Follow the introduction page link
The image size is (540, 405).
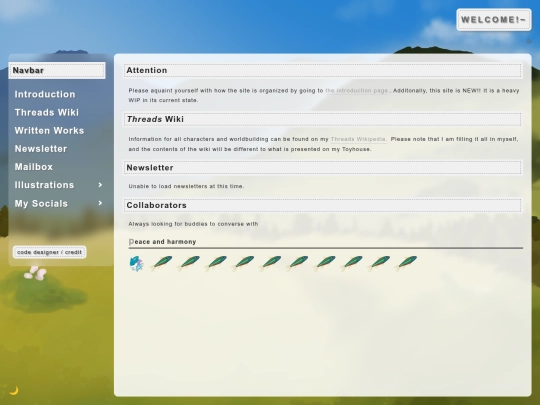click(357, 91)
